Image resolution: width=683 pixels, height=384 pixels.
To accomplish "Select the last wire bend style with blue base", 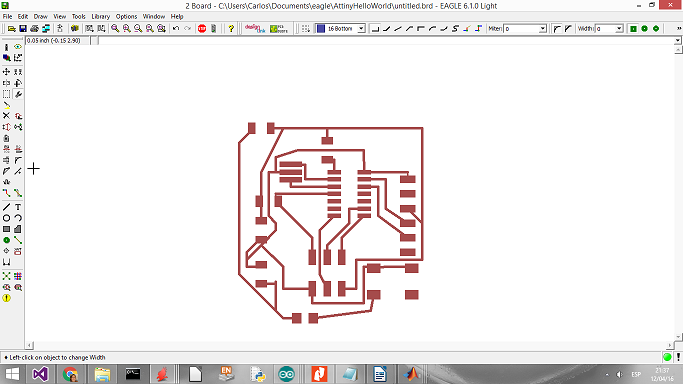I will [478, 29].
